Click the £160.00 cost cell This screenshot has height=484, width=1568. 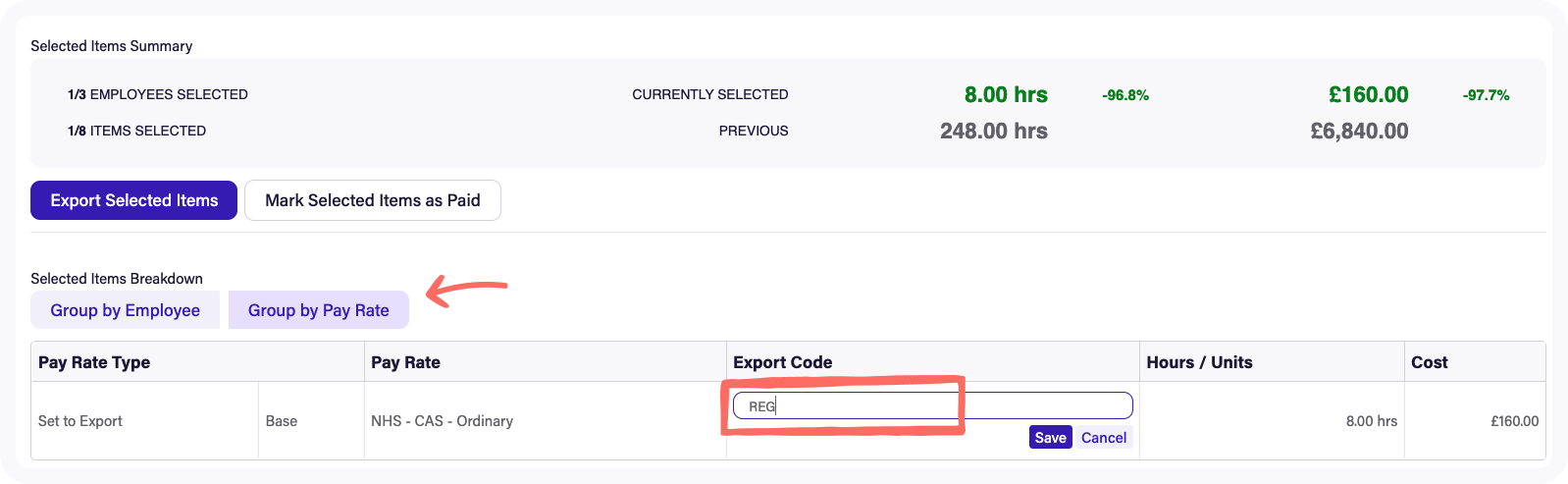(1514, 421)
